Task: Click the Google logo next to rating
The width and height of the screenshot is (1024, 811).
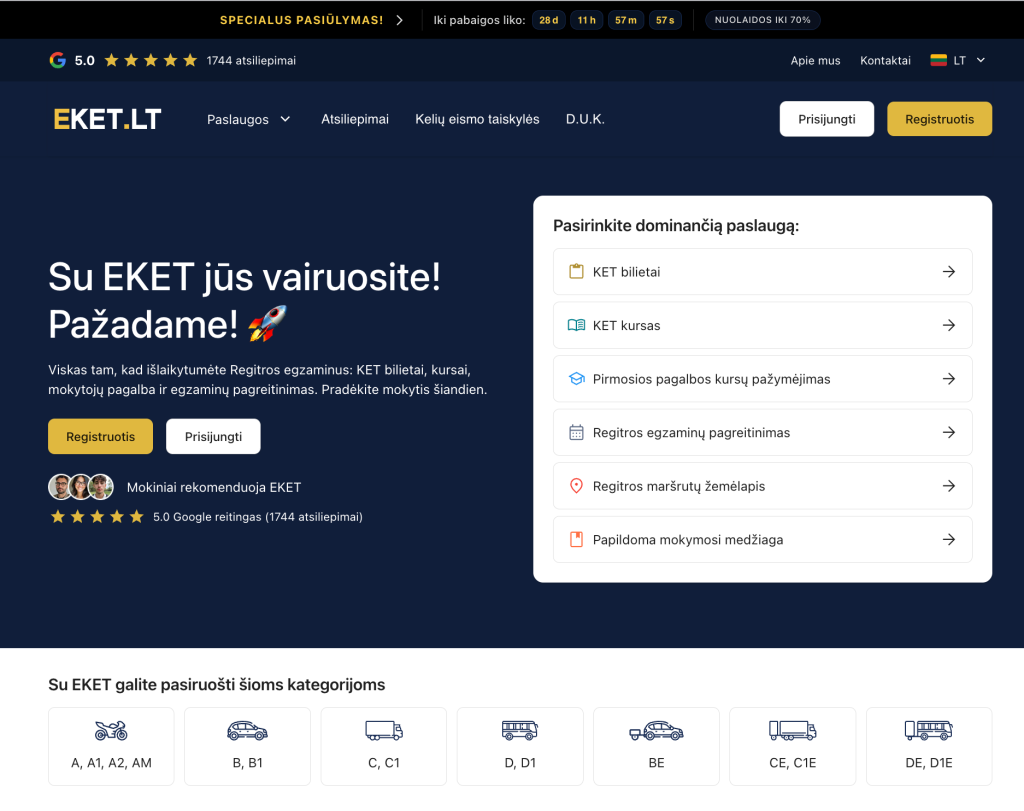Action: point(58,60)
